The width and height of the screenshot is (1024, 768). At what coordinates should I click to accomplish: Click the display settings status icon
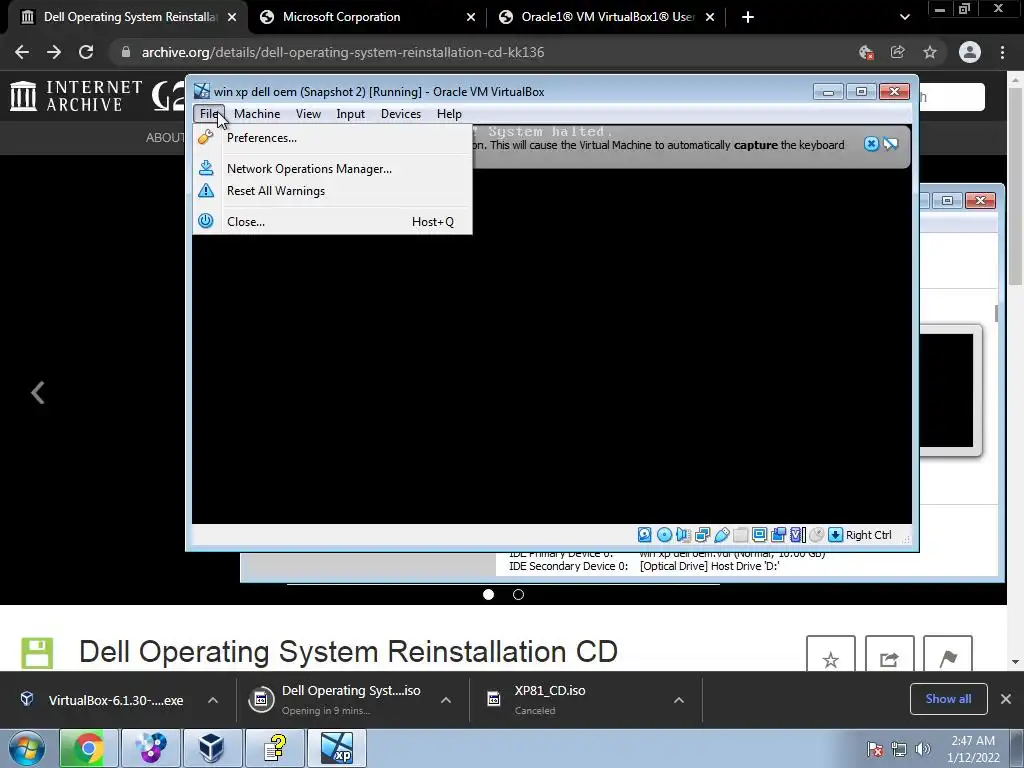[x=759, y=535]
